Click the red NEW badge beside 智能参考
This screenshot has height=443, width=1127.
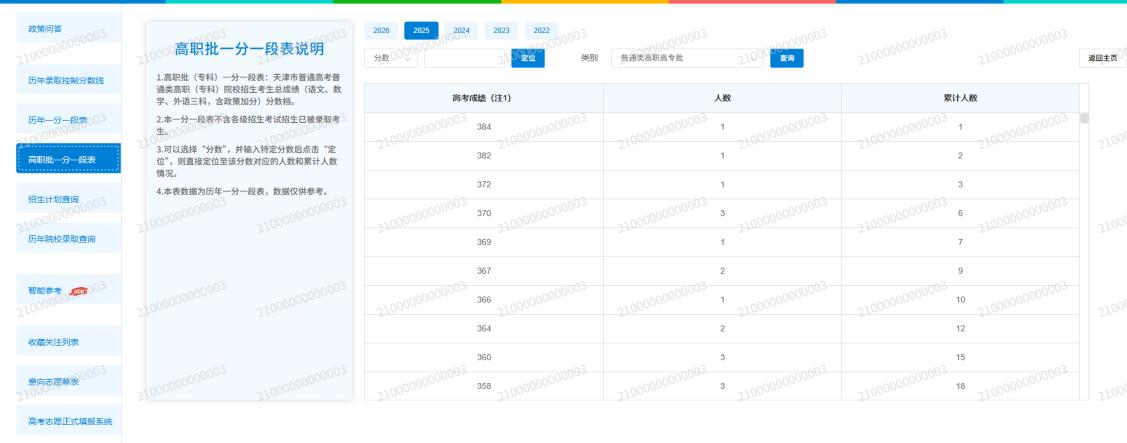click(x=78, y=291)
